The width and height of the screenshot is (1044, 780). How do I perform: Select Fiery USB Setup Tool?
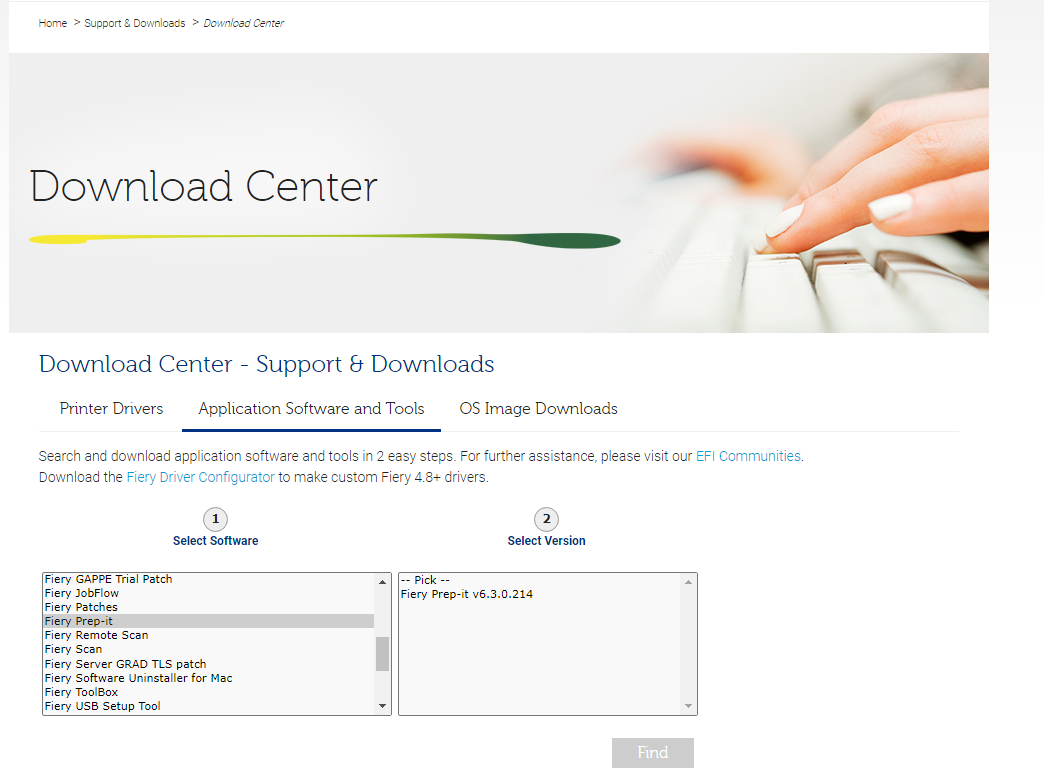(x=102, y=706)
